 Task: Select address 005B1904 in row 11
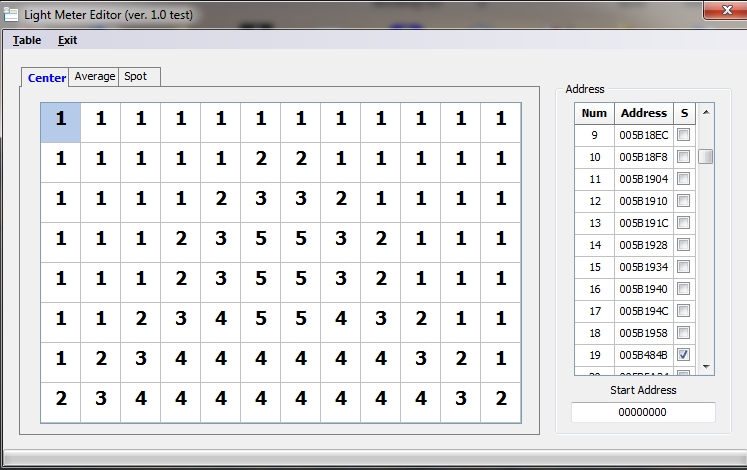(643, 179)
